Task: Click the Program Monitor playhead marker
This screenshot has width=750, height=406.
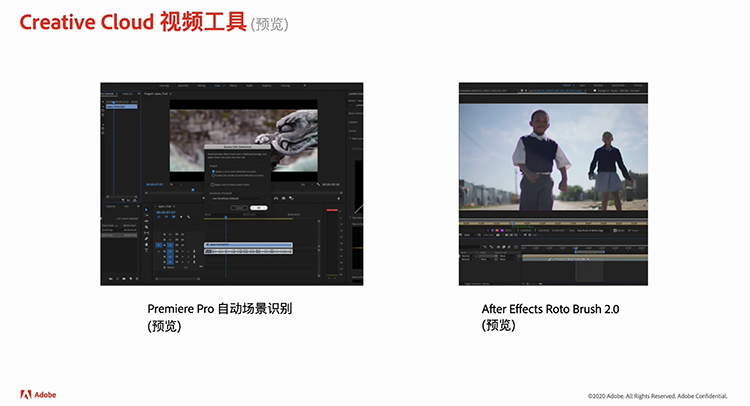Action: point(193,190)
